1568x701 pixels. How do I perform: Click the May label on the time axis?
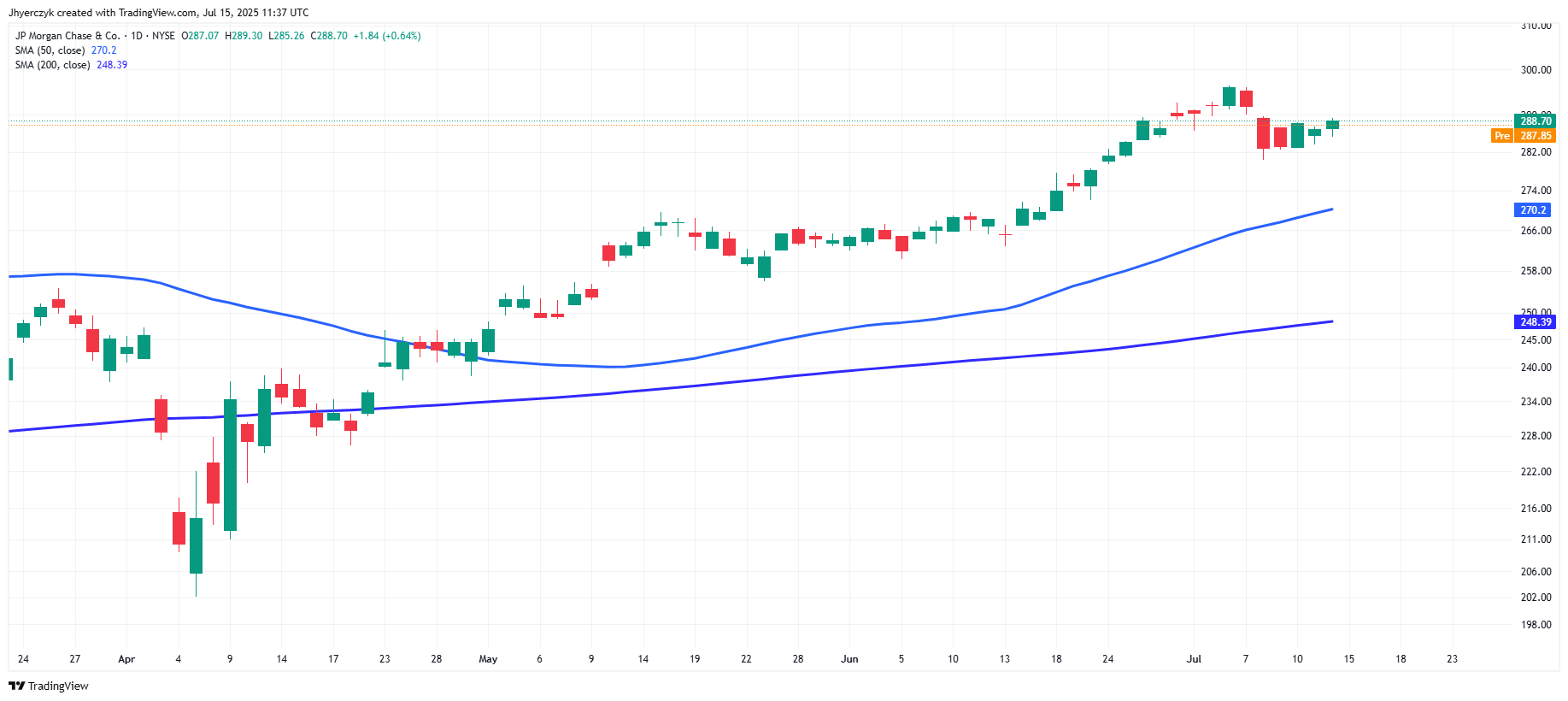(488, 659)
